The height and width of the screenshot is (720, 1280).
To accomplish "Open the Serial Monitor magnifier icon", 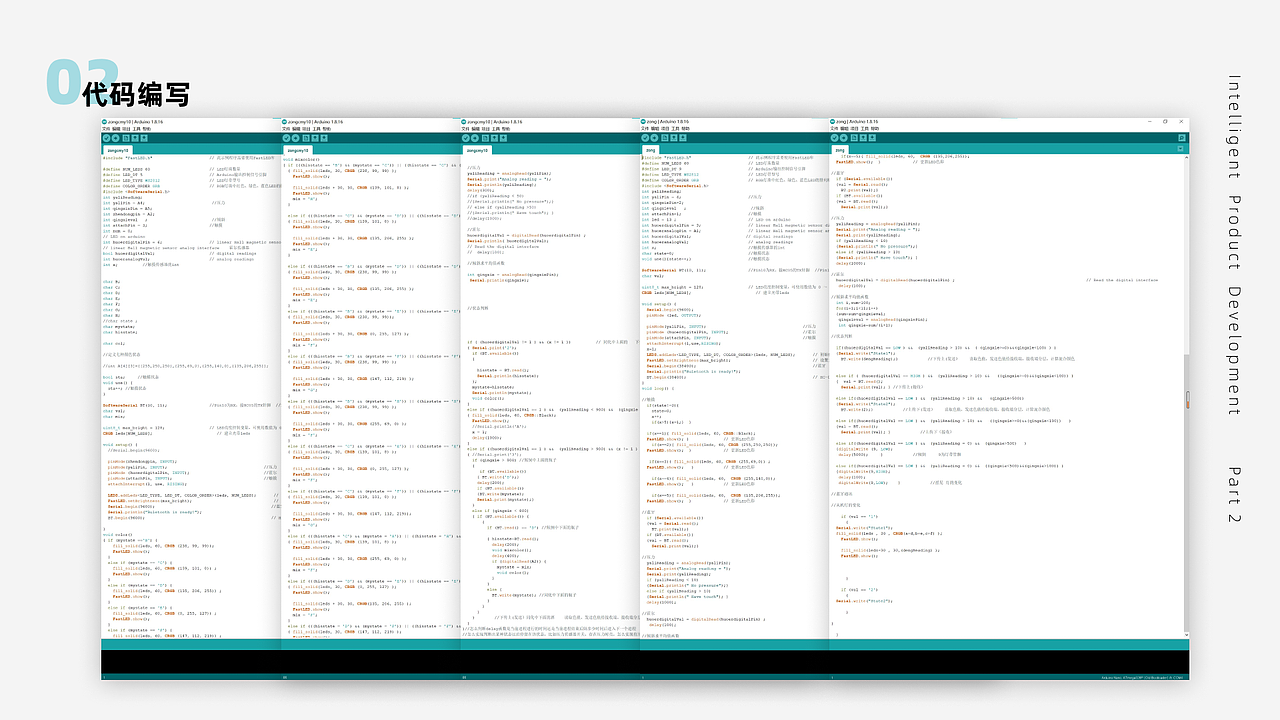I will [x=1182, y=138].
